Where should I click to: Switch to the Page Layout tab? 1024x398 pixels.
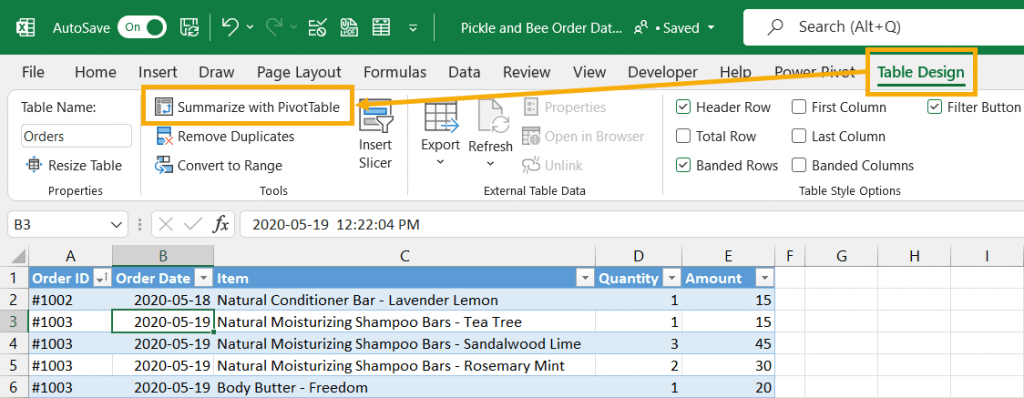(299, 72)
